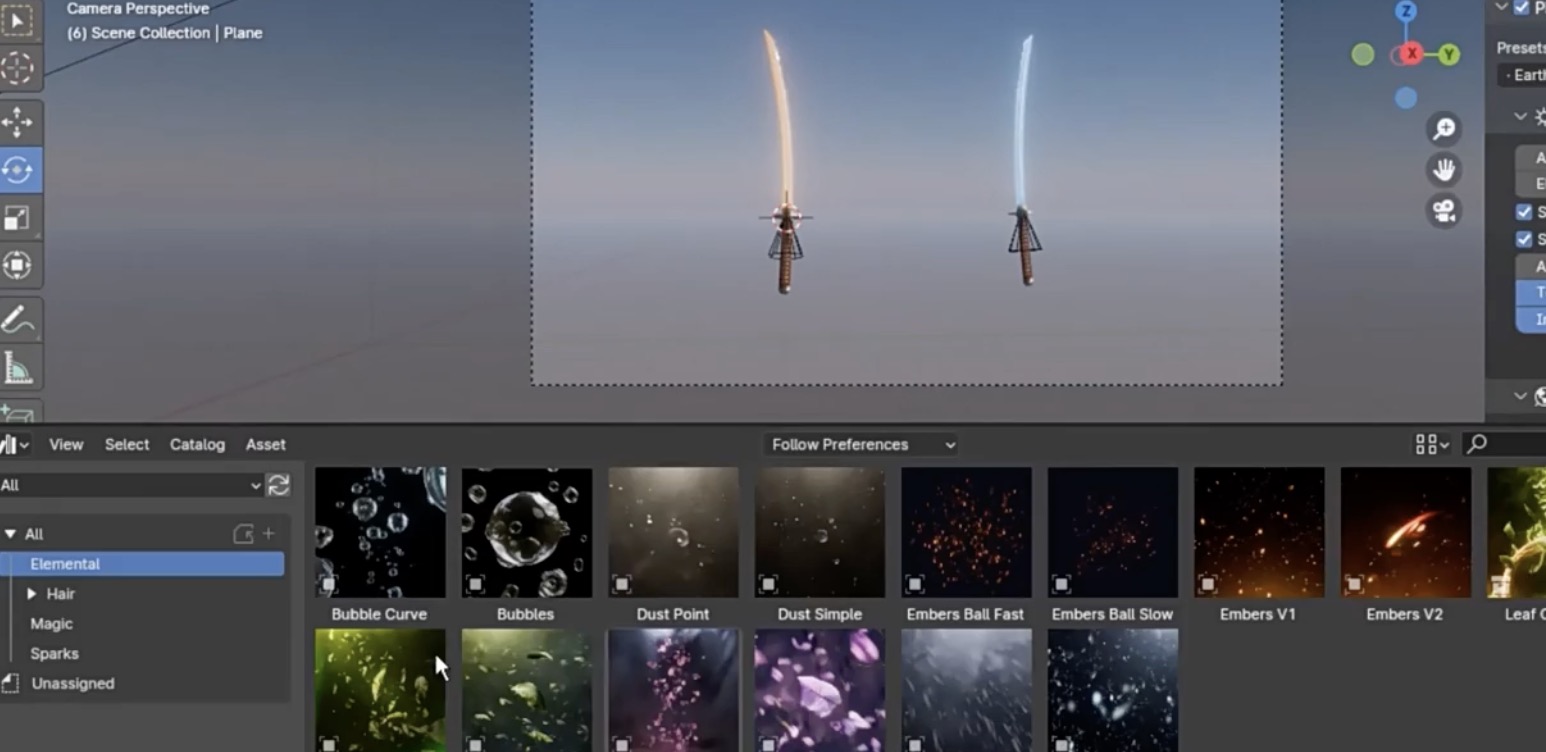Viewport: 1546px width, 752px height.
Task: Activate the Rotate tool
Action: [17, 170]
